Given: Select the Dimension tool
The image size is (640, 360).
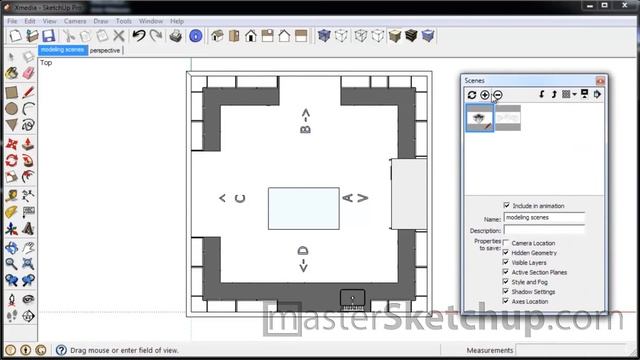Looking at the screenshot, I should (28, 196).
